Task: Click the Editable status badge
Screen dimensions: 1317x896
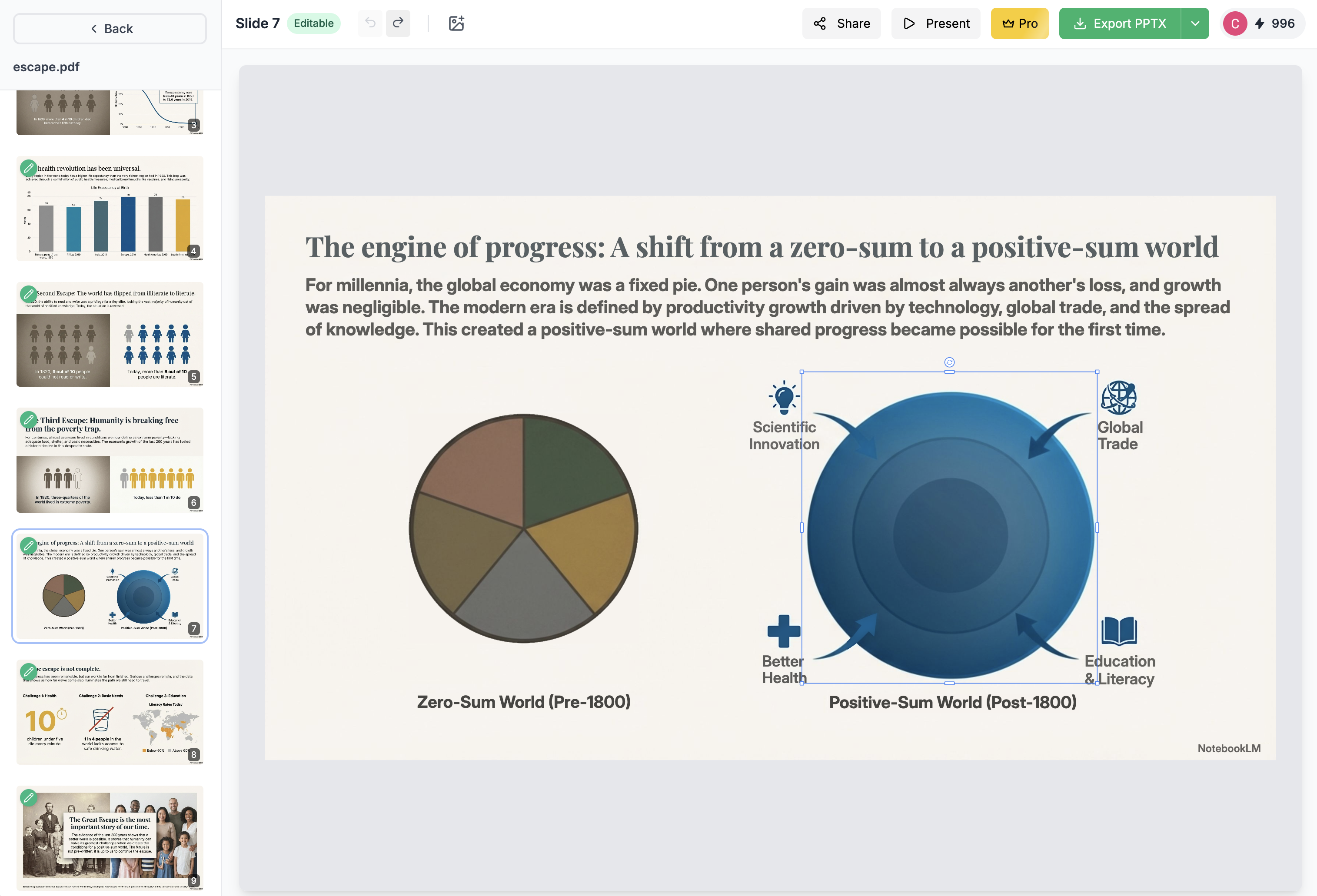Action: 314,23
